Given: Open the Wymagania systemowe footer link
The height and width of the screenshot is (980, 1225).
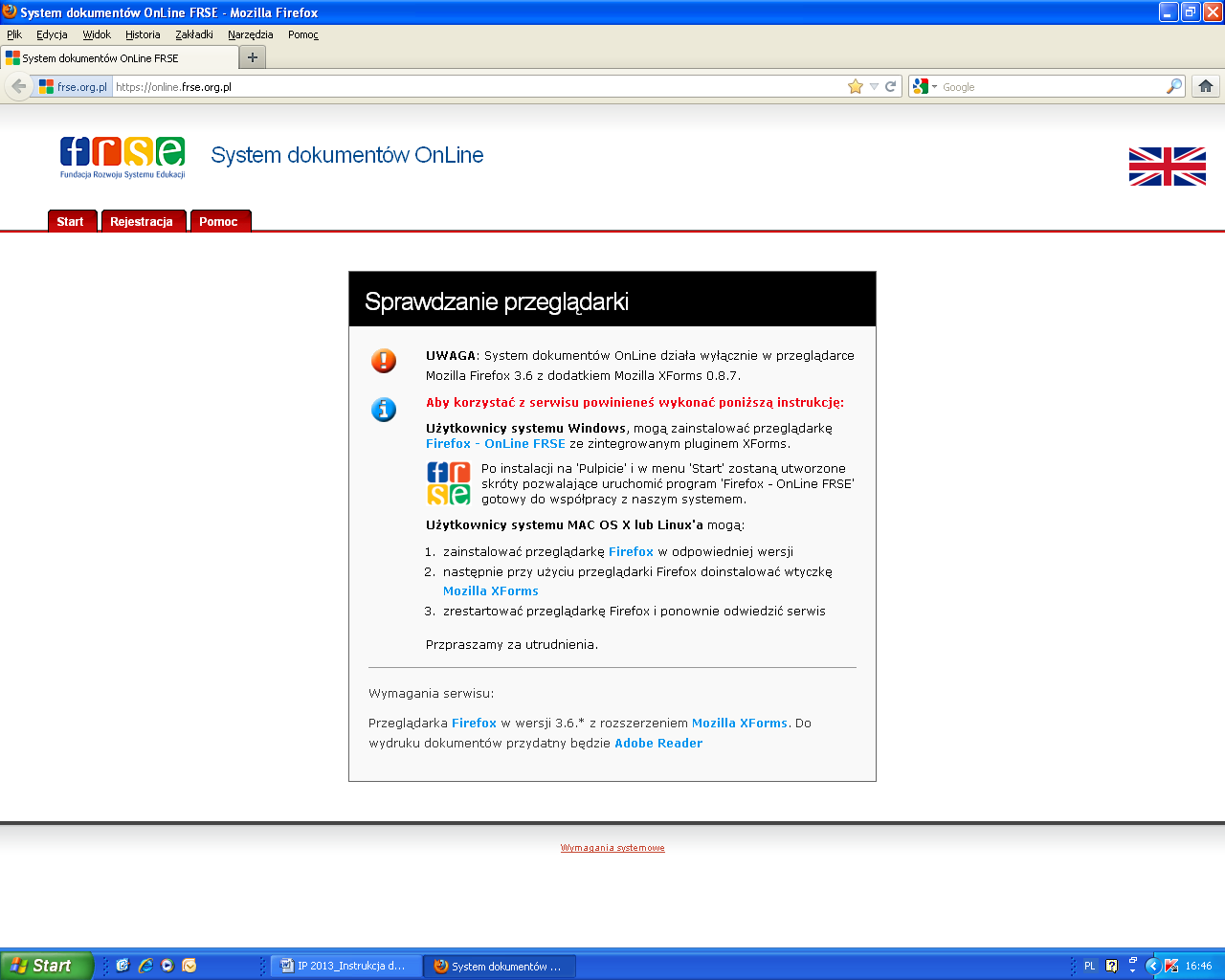Looking at the screenshot, I should [x=612, y=848].
